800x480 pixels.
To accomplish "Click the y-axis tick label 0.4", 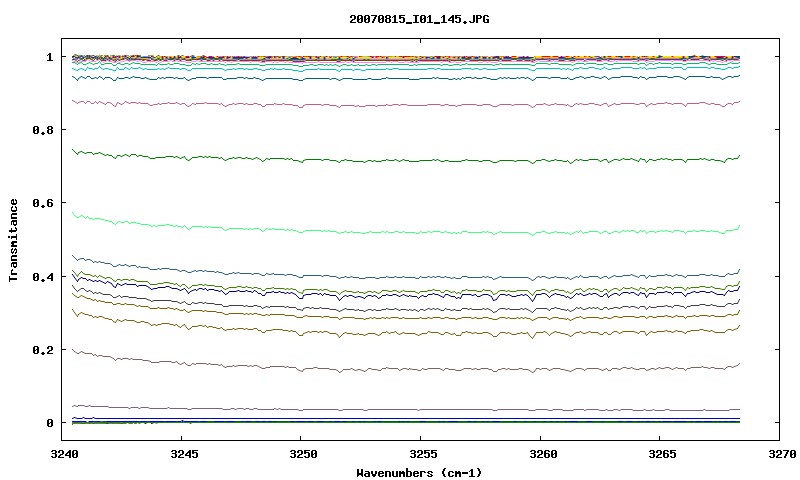I will [x=43, y=276].
